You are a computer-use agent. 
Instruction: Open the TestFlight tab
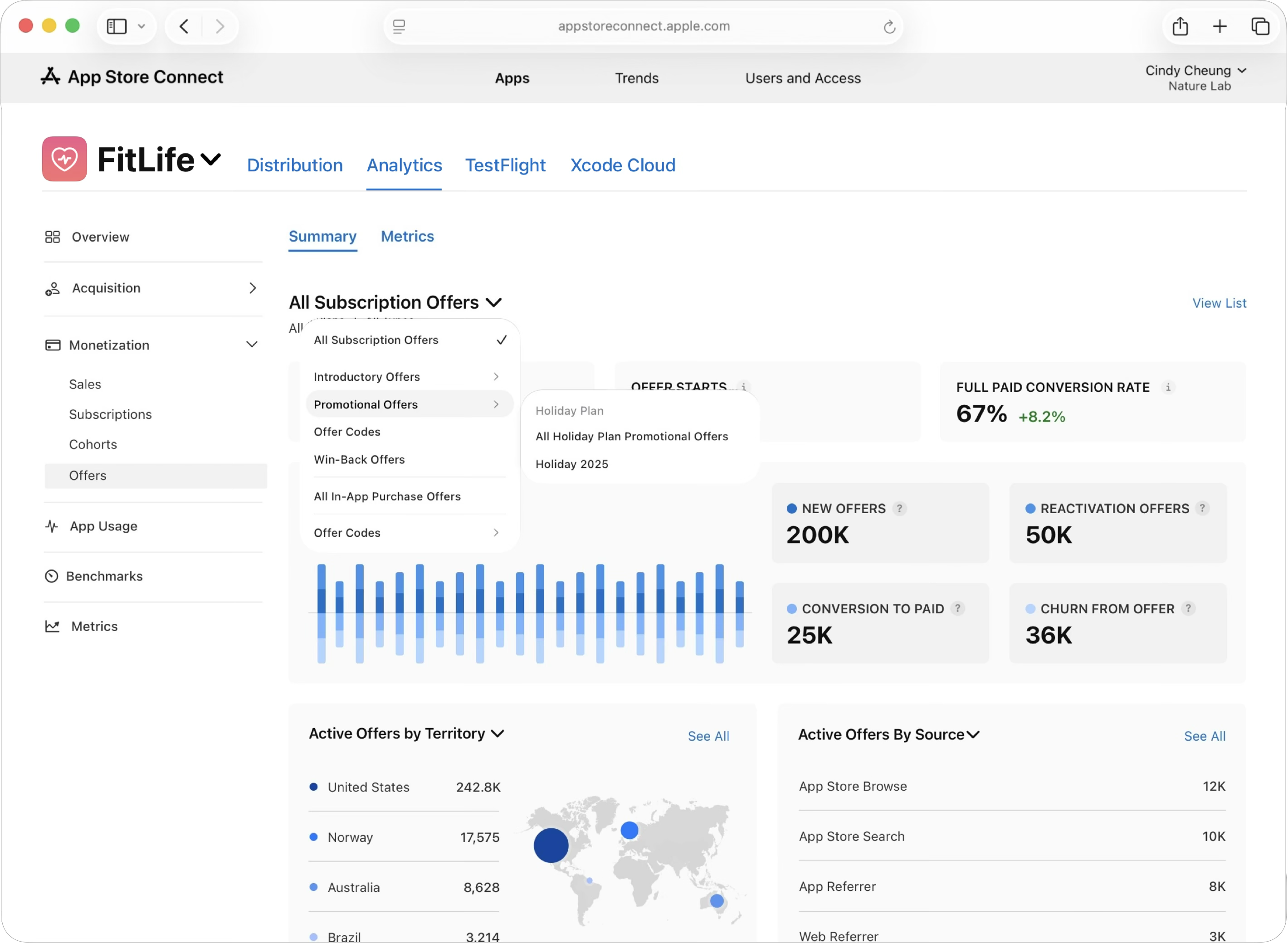pyautogui.click(x=505, y=165)
